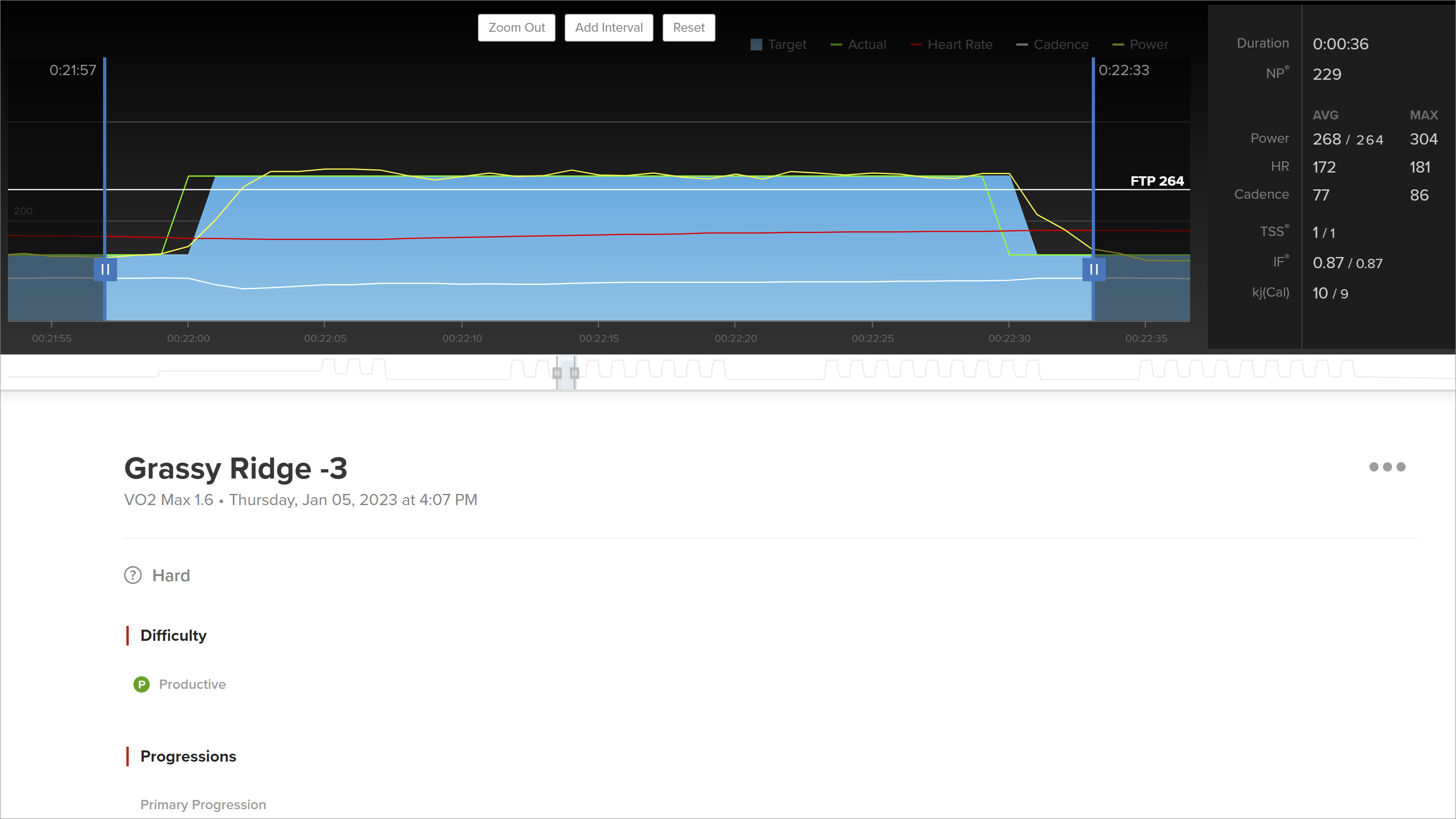
Task: Click right mini handle in overview strip
Action: click(x=574, y=373)
